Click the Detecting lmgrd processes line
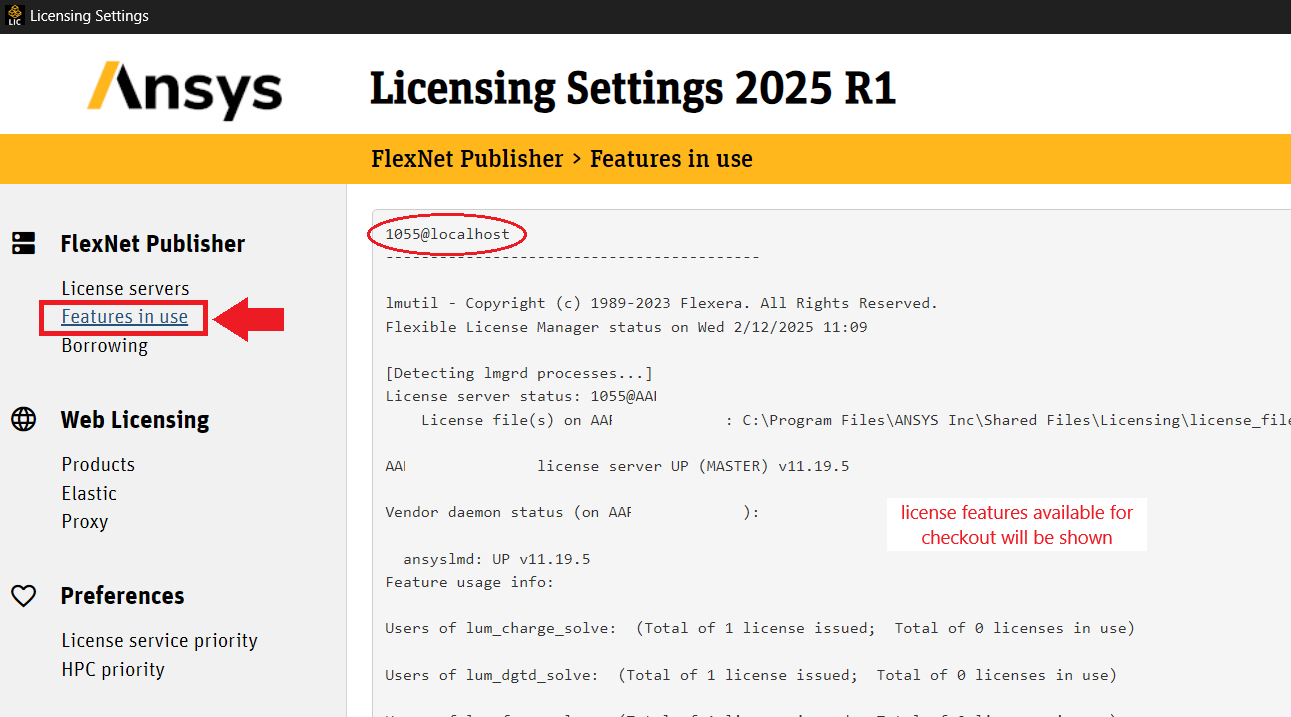This screenshot has width=1291, height=717. [x=519, y=373]
